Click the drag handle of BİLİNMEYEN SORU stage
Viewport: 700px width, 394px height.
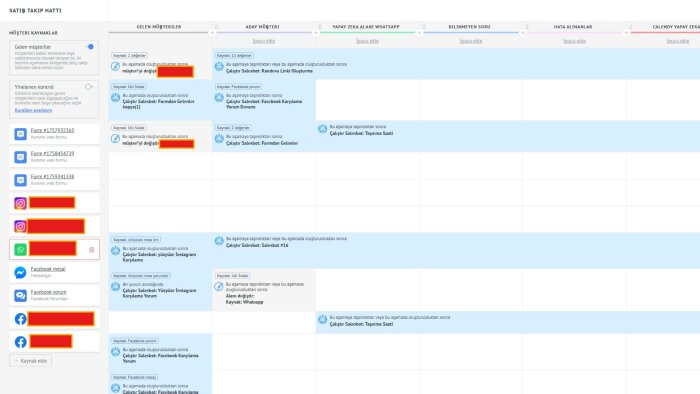coord(424,27)
